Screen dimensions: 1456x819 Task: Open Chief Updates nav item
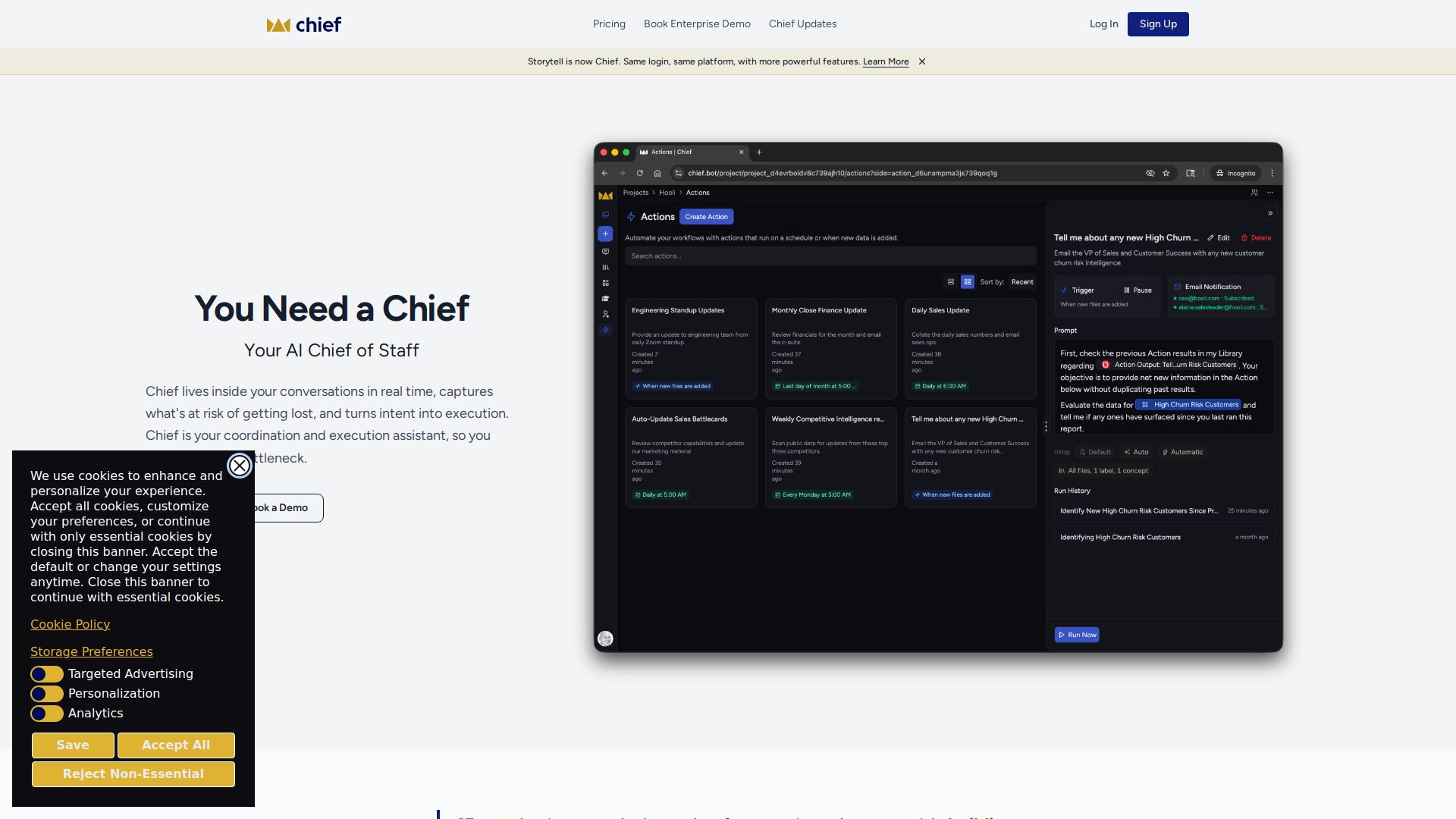pos(802,24)
